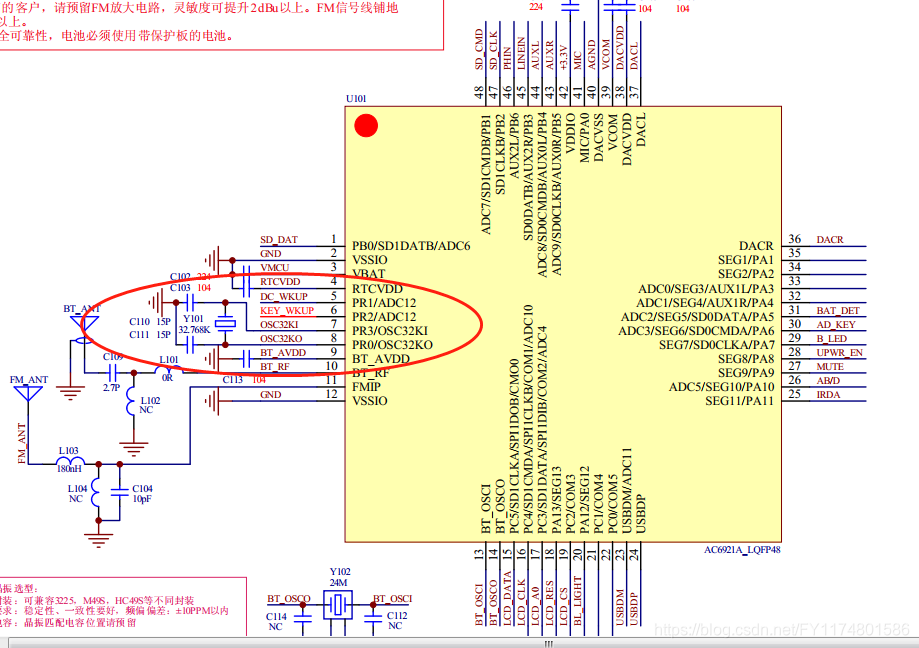The height and width of the screenshot is (648, 919).
Task: Click the VBAT pin name
Action: pyautogui.click(x=369, y=274)
